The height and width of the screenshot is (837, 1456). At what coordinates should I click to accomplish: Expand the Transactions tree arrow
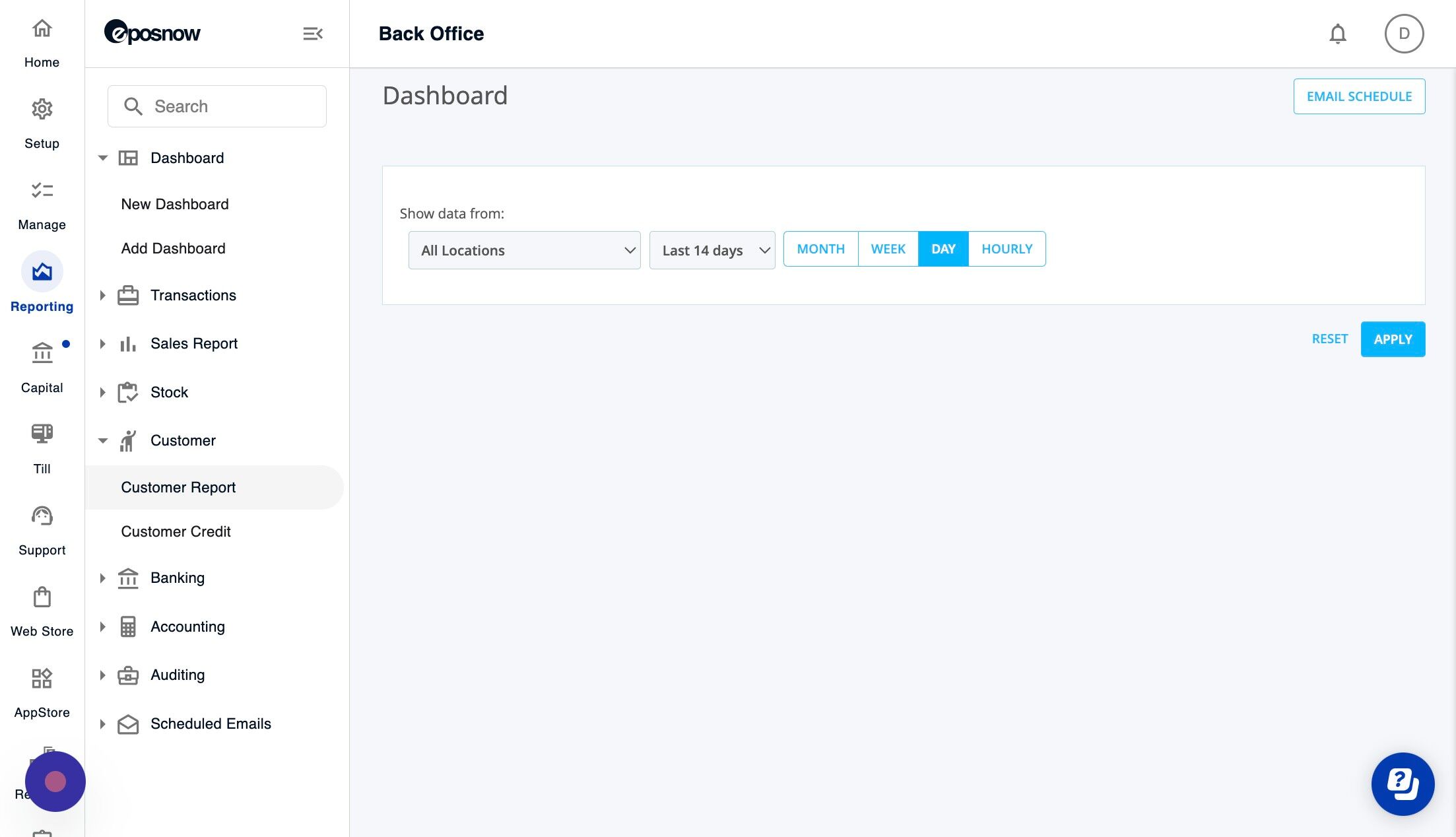pyautogui.click(x=102, y=295)
